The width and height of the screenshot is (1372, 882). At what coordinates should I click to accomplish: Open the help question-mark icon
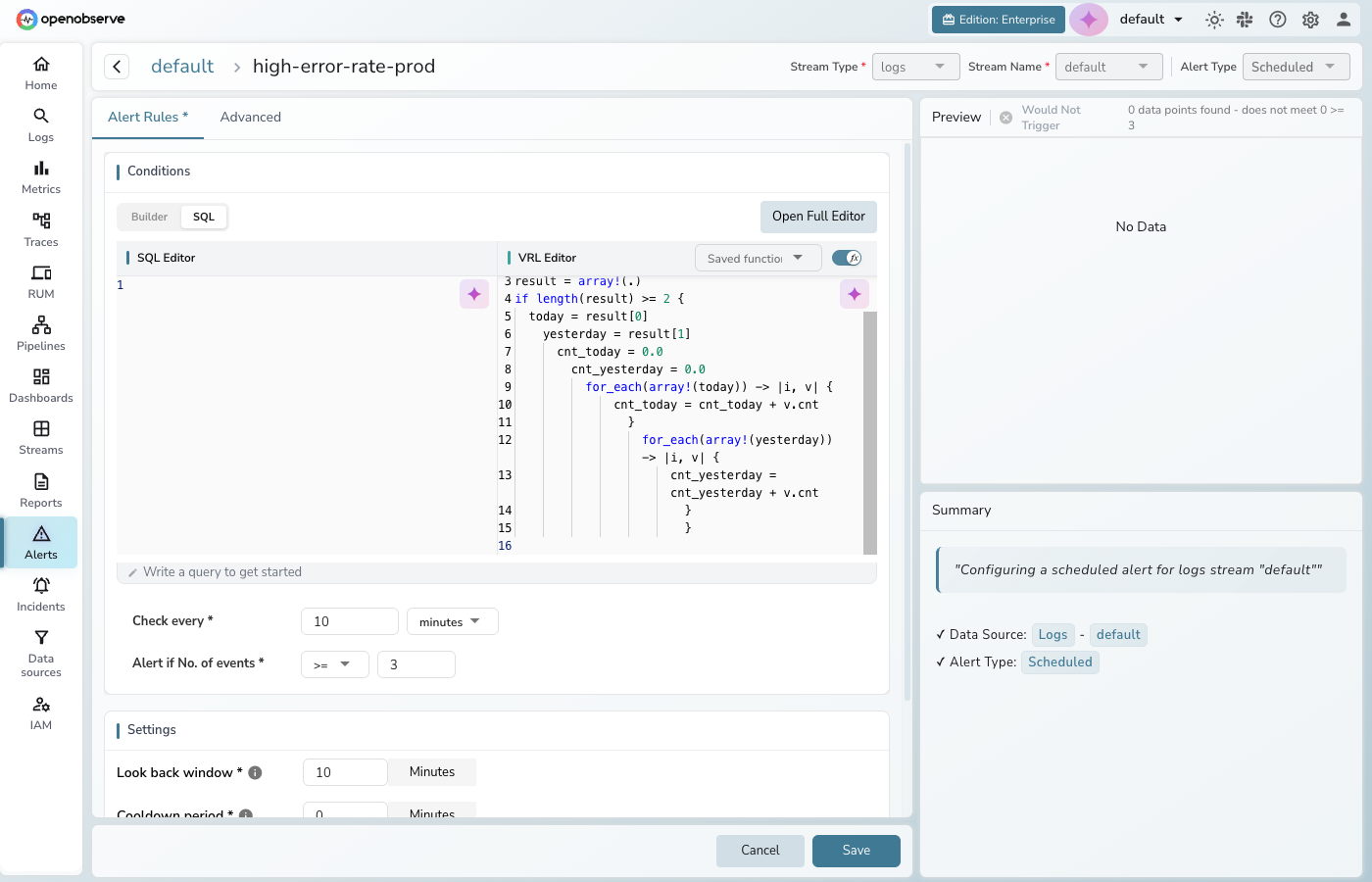pos(1278,20)
